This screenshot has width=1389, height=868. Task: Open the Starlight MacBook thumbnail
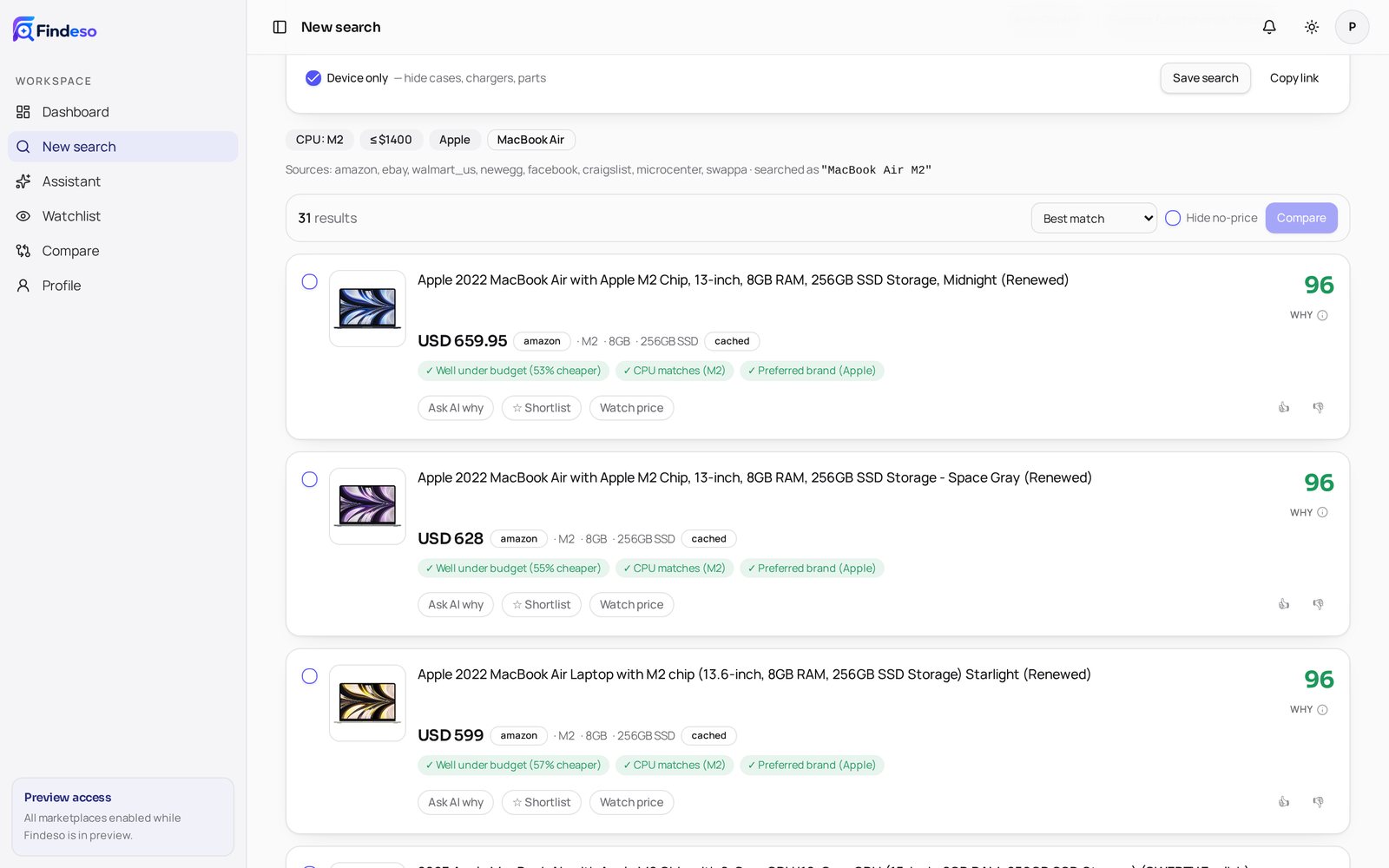pos(367,703)
